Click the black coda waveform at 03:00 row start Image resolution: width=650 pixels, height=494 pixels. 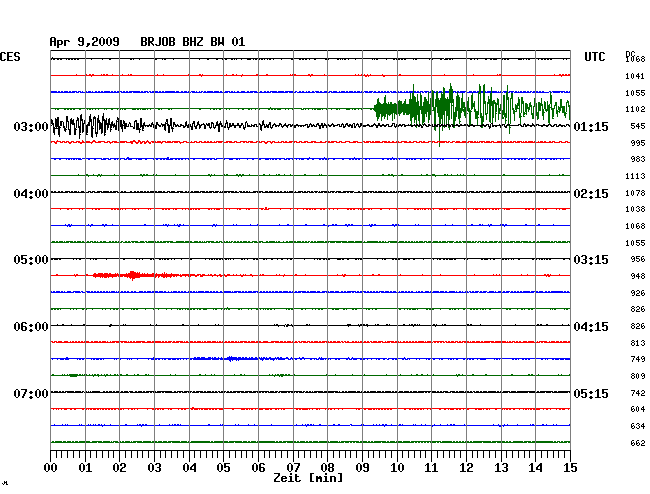(x=89, y=125)
